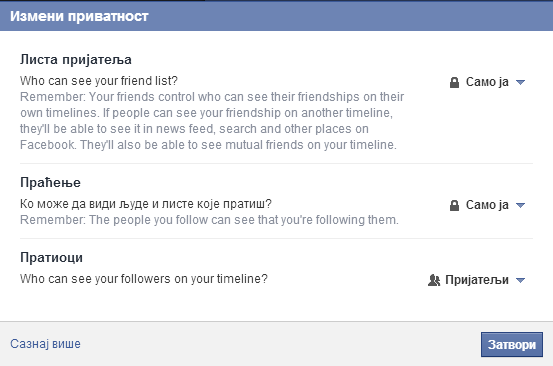Screen dimensions: 553x366
Task: Click the question 'Ко може да види људе и листе које пратиш?'
Action: [146, 204]
